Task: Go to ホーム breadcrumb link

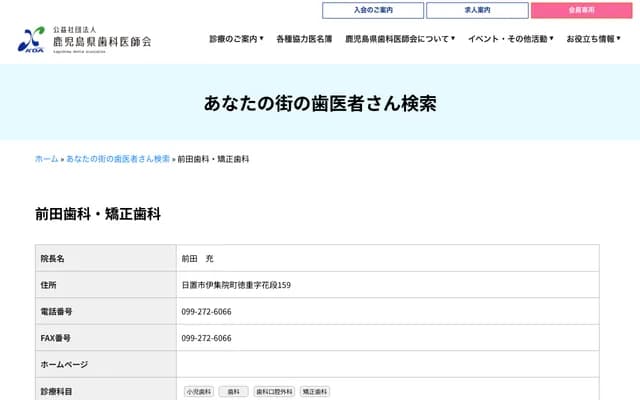Action: [46, 159]
